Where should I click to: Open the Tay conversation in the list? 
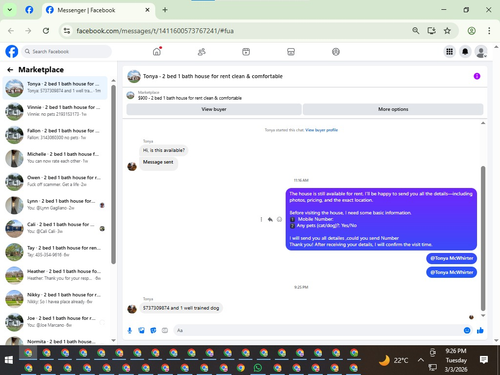tap(55, 252)
